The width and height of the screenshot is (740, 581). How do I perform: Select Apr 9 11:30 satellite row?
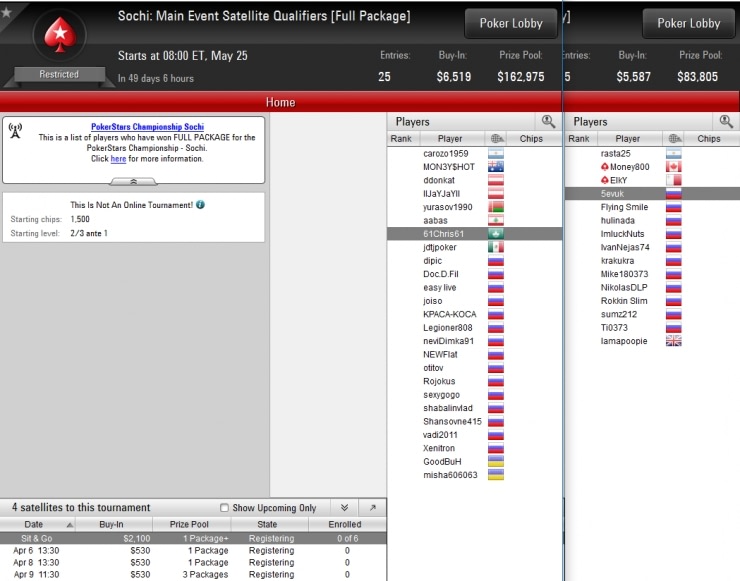193,574
